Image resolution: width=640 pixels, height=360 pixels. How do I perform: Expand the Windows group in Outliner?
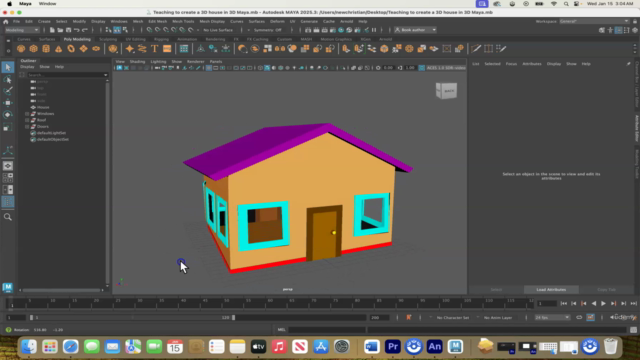tap(27, 114)
